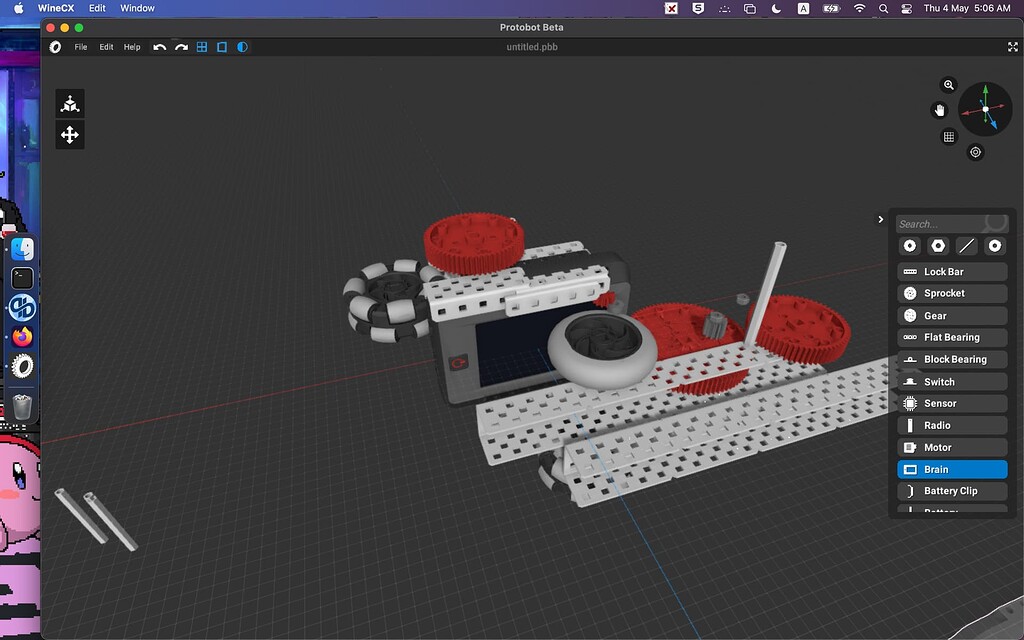This screenshot has height=640, width=1024.
Task: Click the redo arrow in the top toolbar
Action: tap(179, 46)
